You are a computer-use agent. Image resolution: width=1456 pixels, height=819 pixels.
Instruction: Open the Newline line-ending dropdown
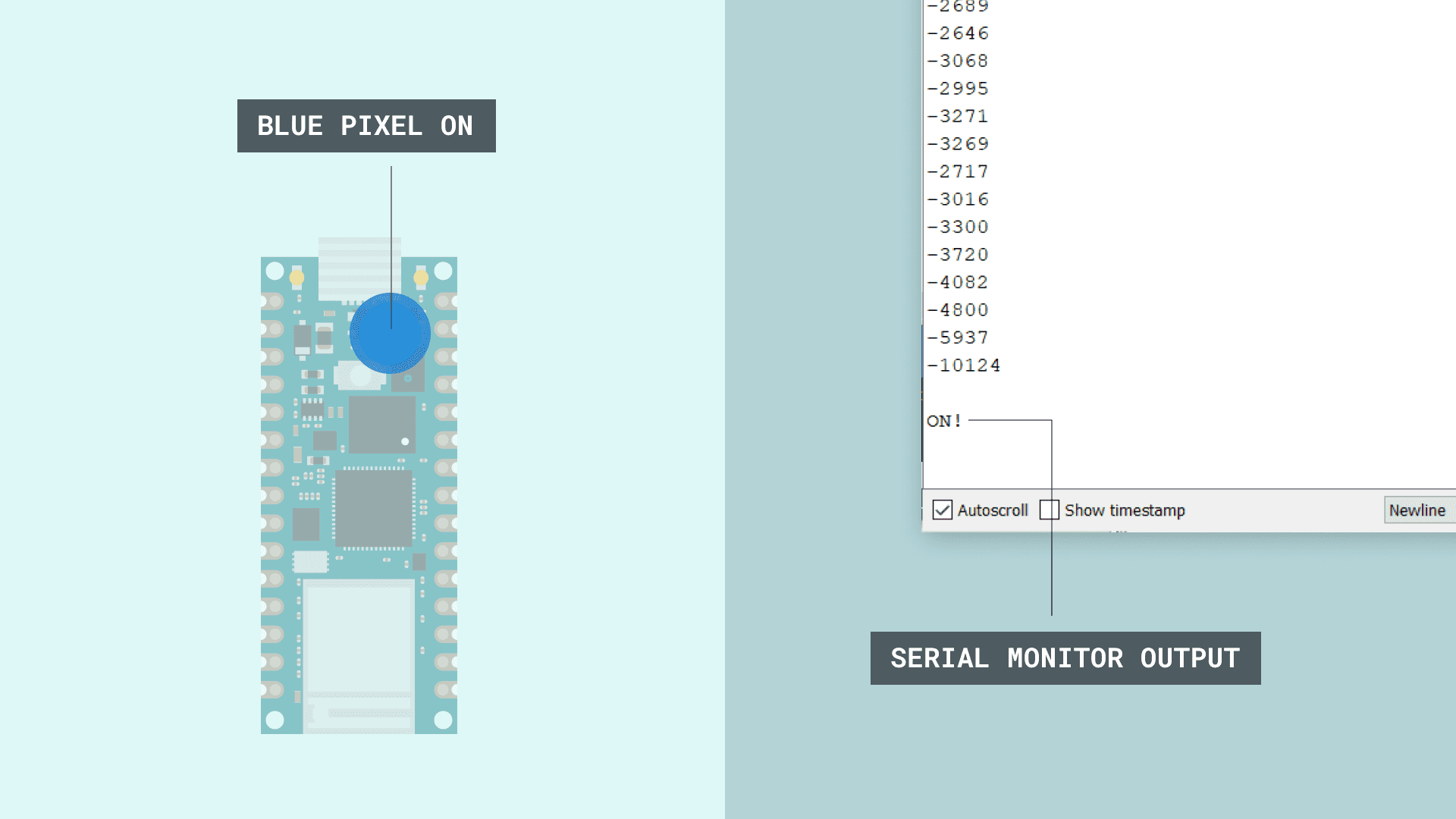(1418, 510)
